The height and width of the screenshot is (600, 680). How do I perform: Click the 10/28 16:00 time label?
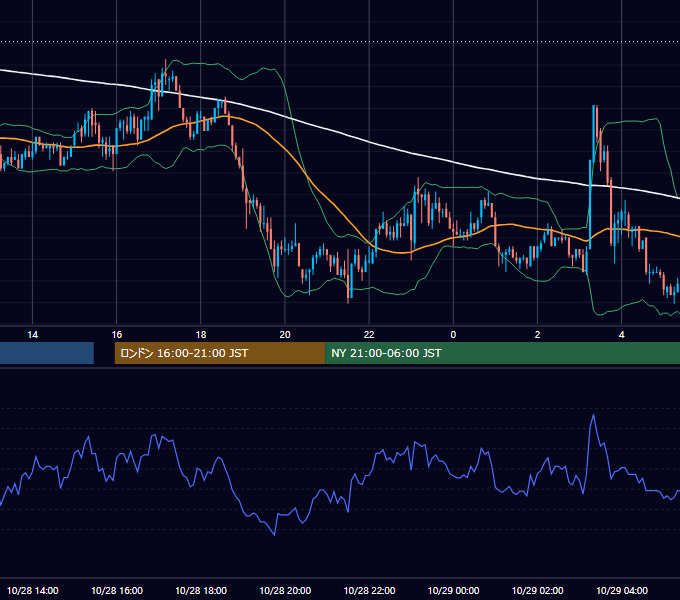pos(117,590)
